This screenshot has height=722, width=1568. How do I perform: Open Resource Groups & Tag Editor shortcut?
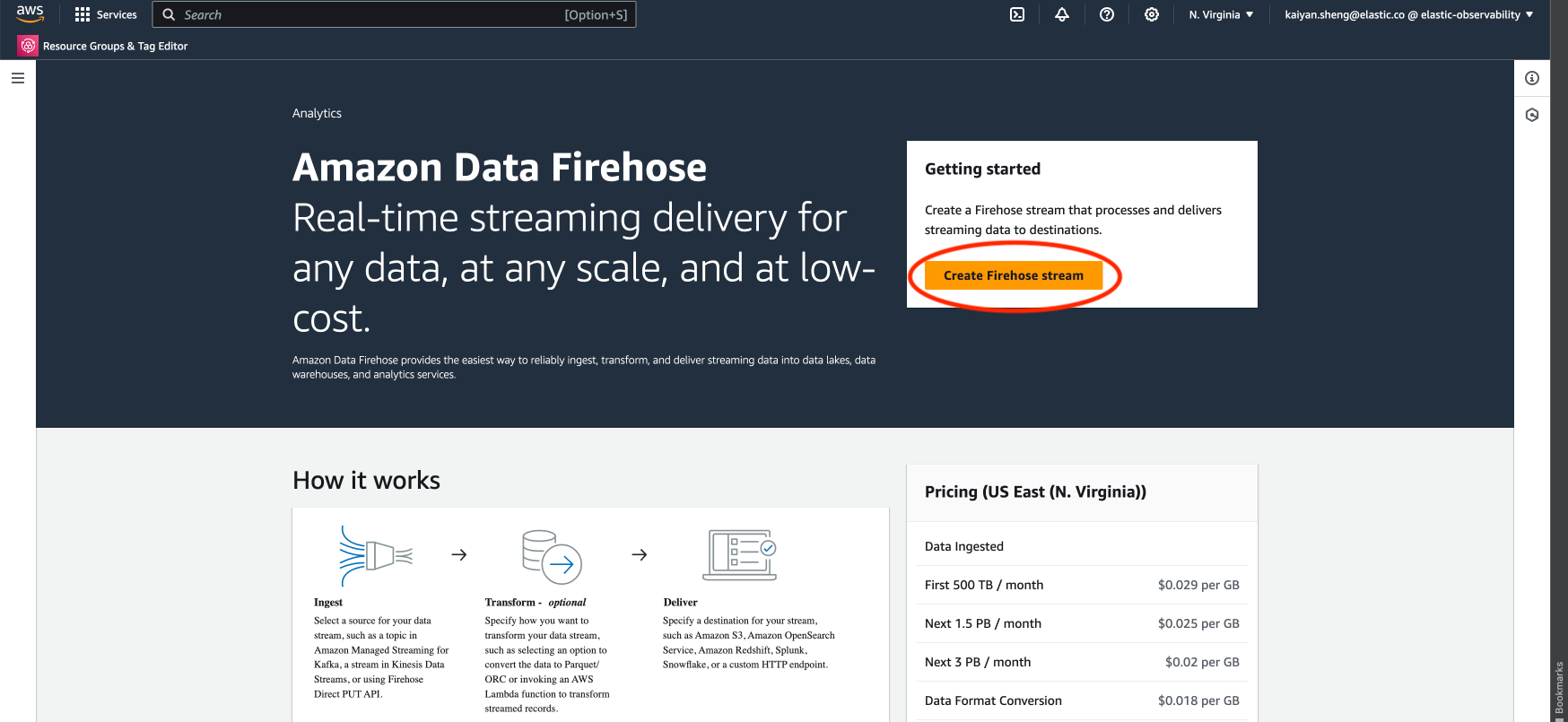[115, 46]
